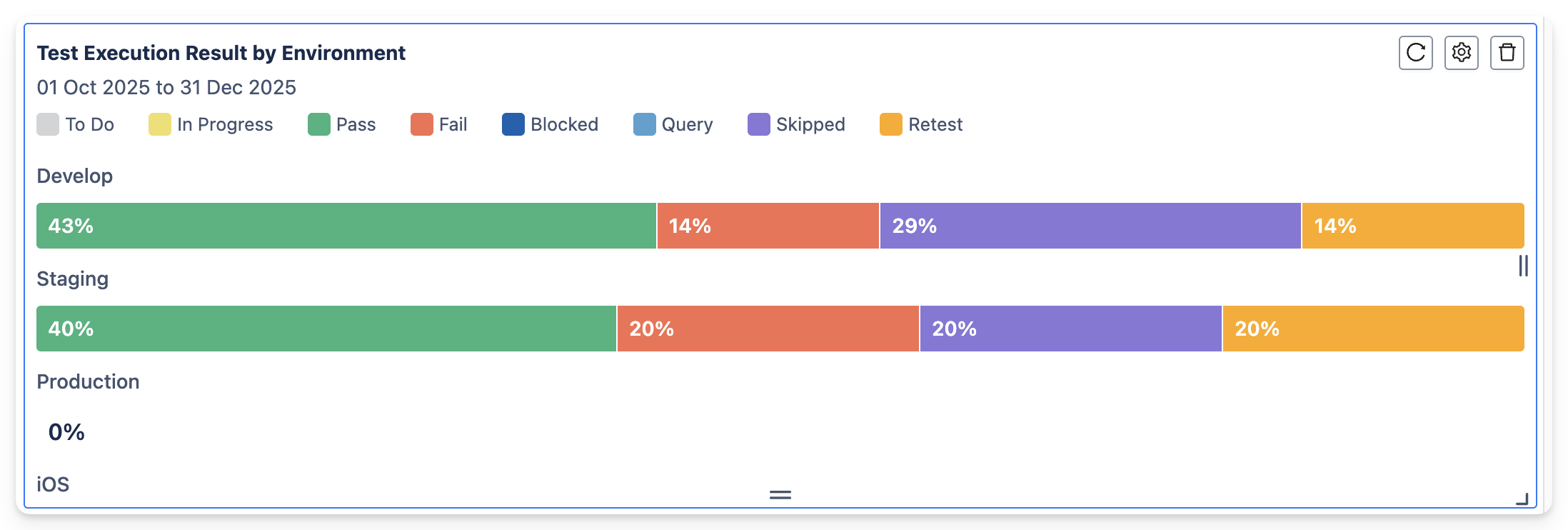Hide the Blocked status in legend

tap(550, 124)
